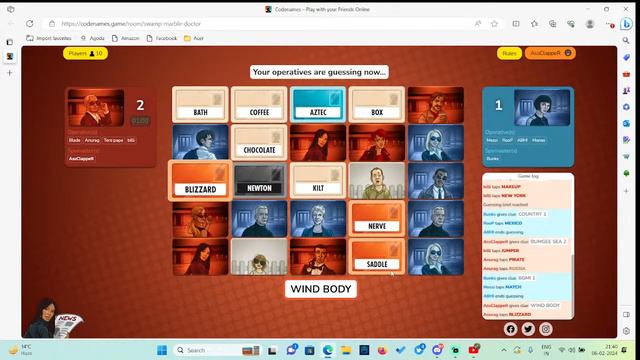Click the blue team agent portrait

pyautogui.click(x=542, y=108)
